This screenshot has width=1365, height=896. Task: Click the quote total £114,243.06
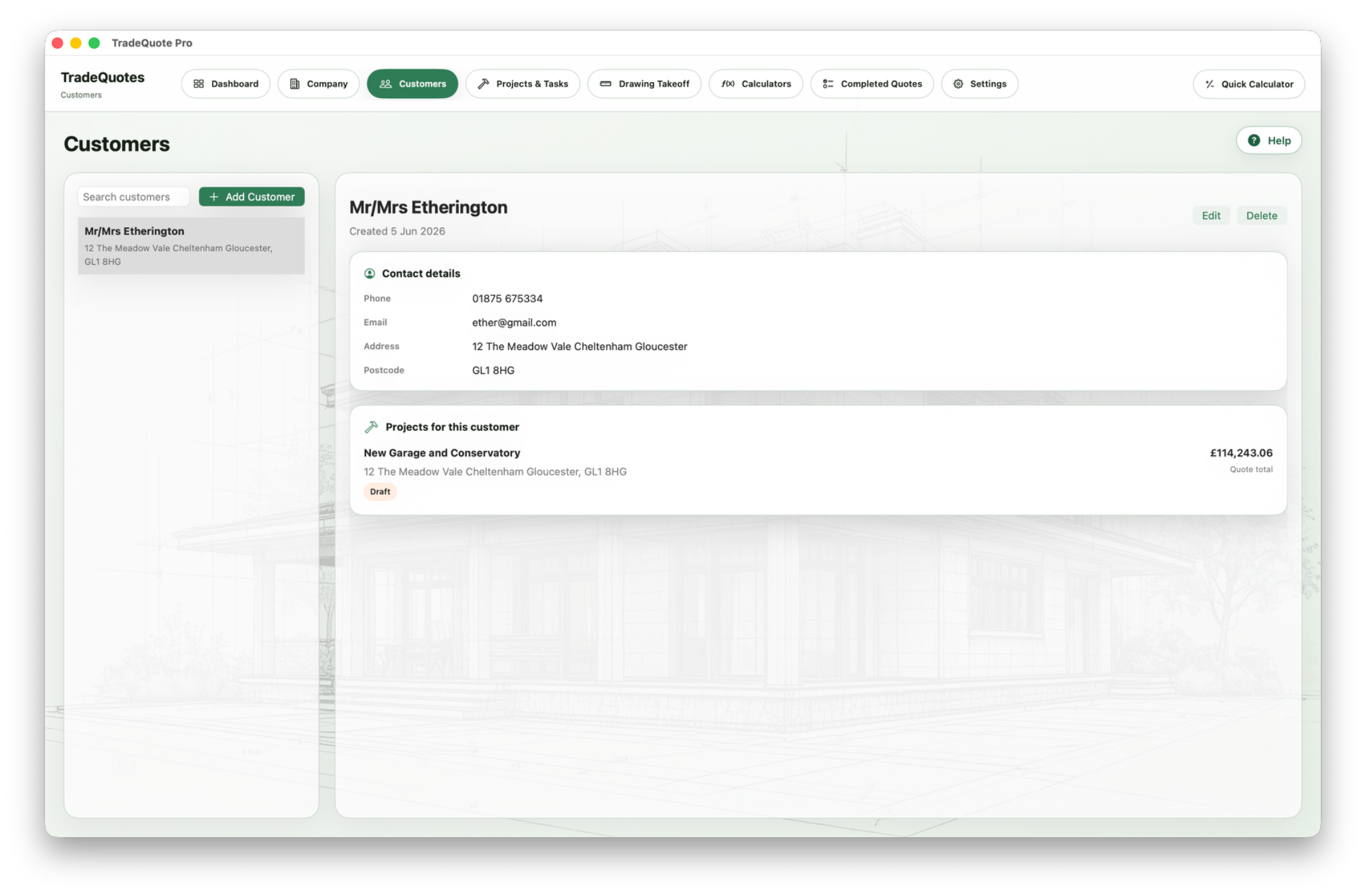coord(1241,453)
